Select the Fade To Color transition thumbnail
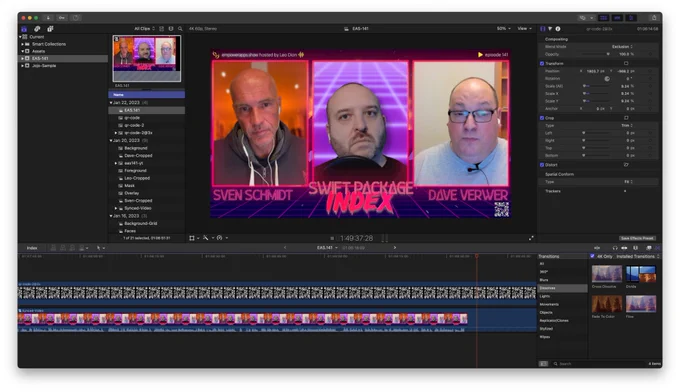 coord(607,304)
